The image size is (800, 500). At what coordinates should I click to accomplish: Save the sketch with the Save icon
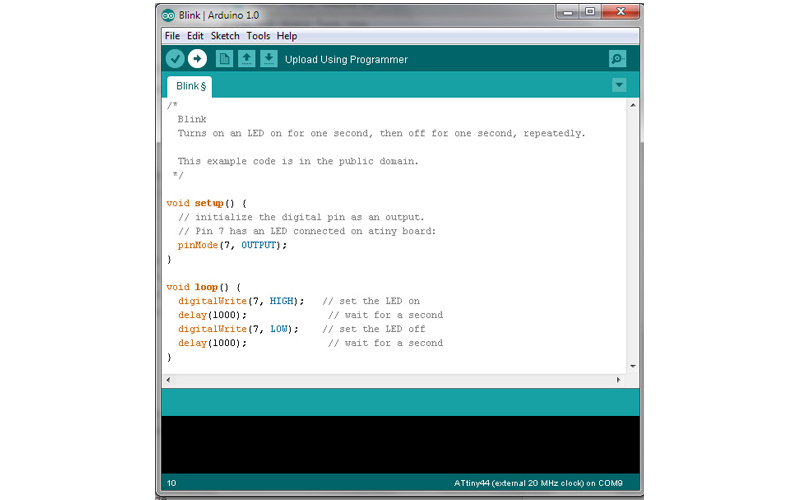tap(269, 59)
